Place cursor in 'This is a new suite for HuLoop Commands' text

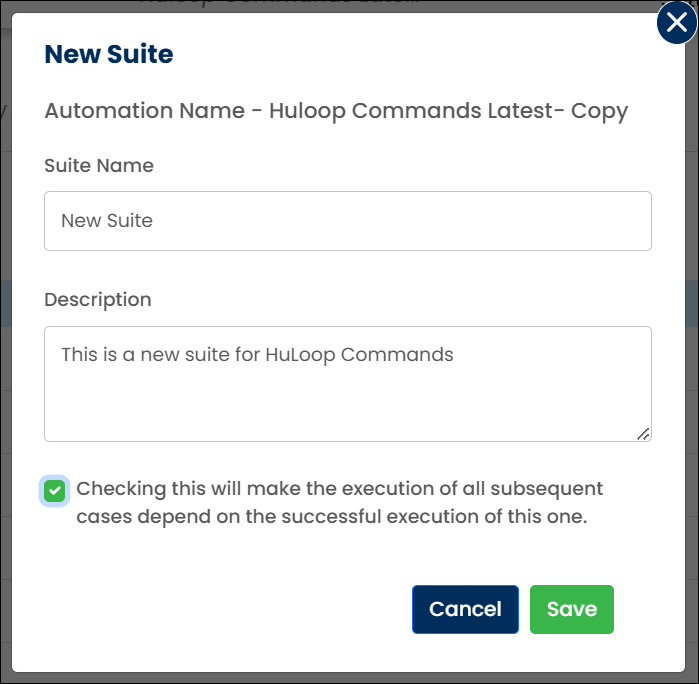[x=257, y=355]
